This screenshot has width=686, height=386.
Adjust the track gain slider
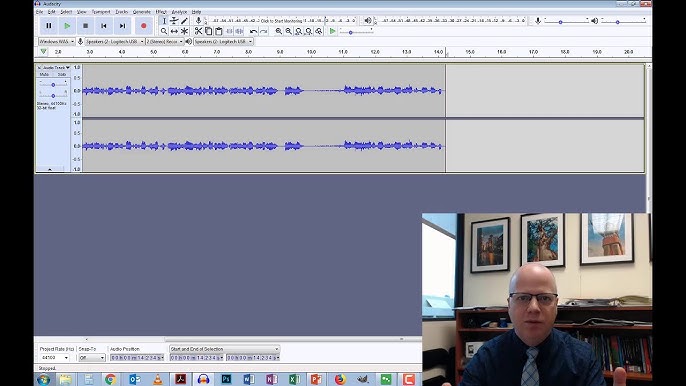(x=53, y=84)
